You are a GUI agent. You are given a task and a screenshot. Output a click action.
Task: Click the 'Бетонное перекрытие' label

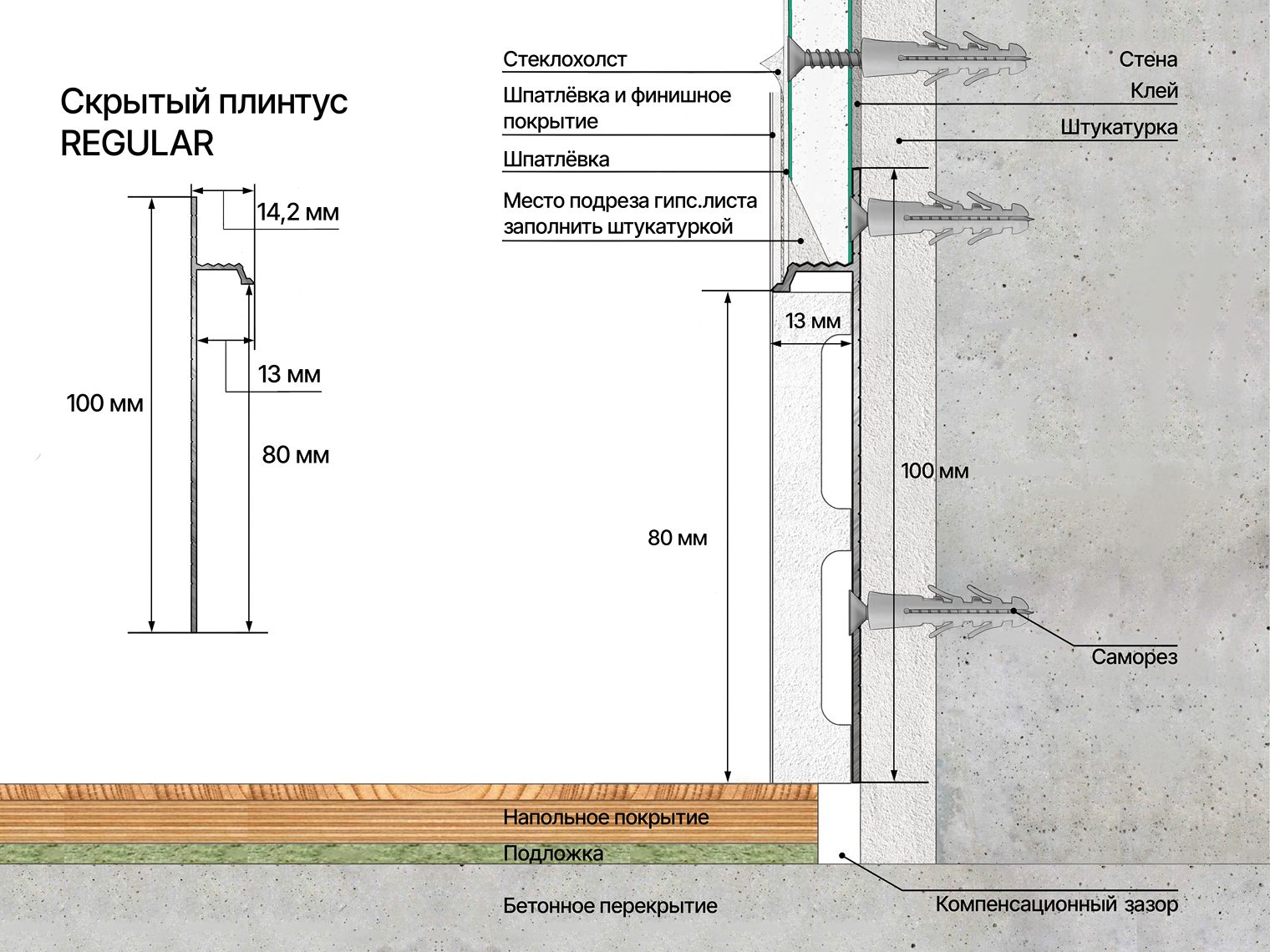(x=610, y=906)
